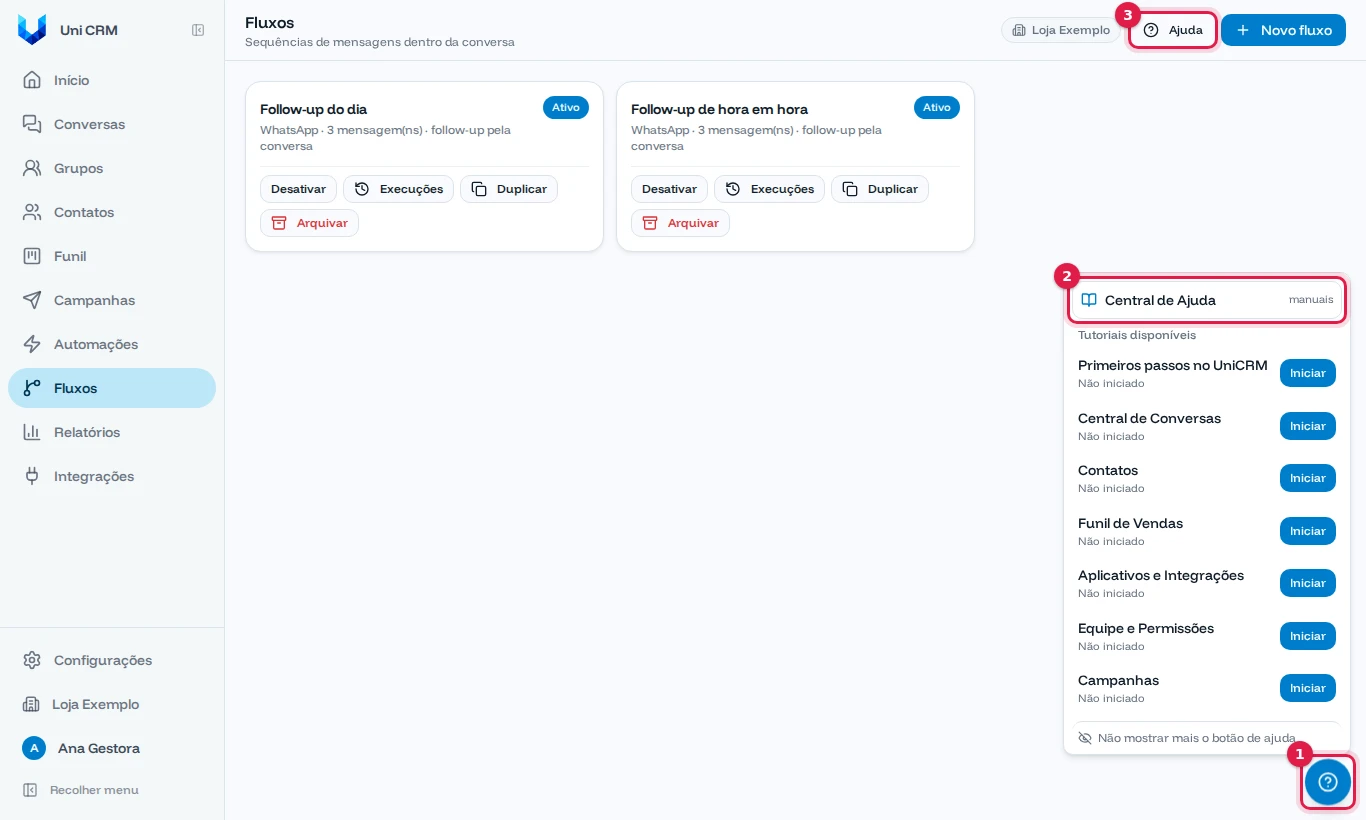Screen dimensions: 1366x820
Task: Collapse sidebar using the icon beside Uni CRM
Action: coord(198,30)
